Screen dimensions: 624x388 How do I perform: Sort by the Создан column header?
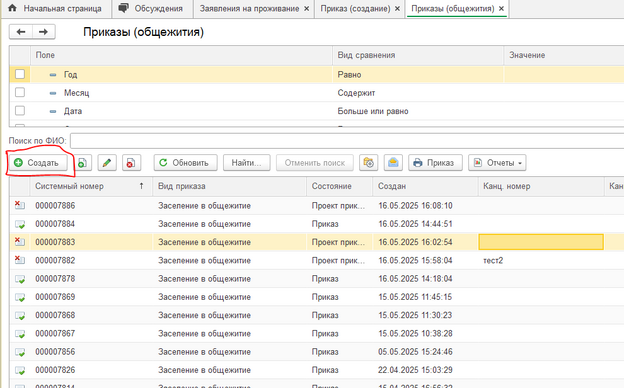[425, 186]
